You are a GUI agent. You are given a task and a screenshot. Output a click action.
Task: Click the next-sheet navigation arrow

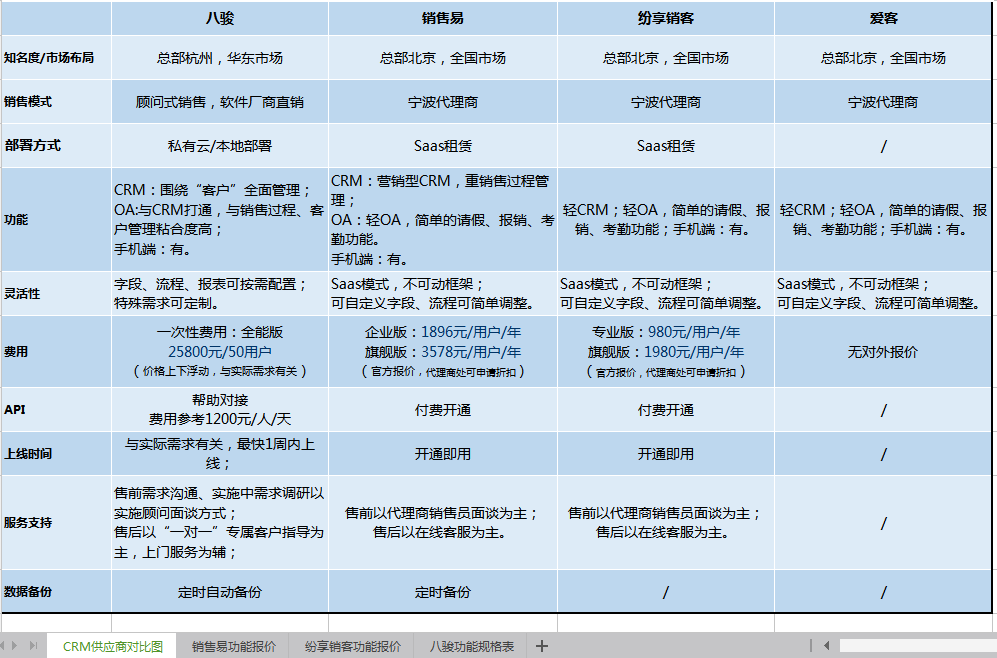(15, 646)
